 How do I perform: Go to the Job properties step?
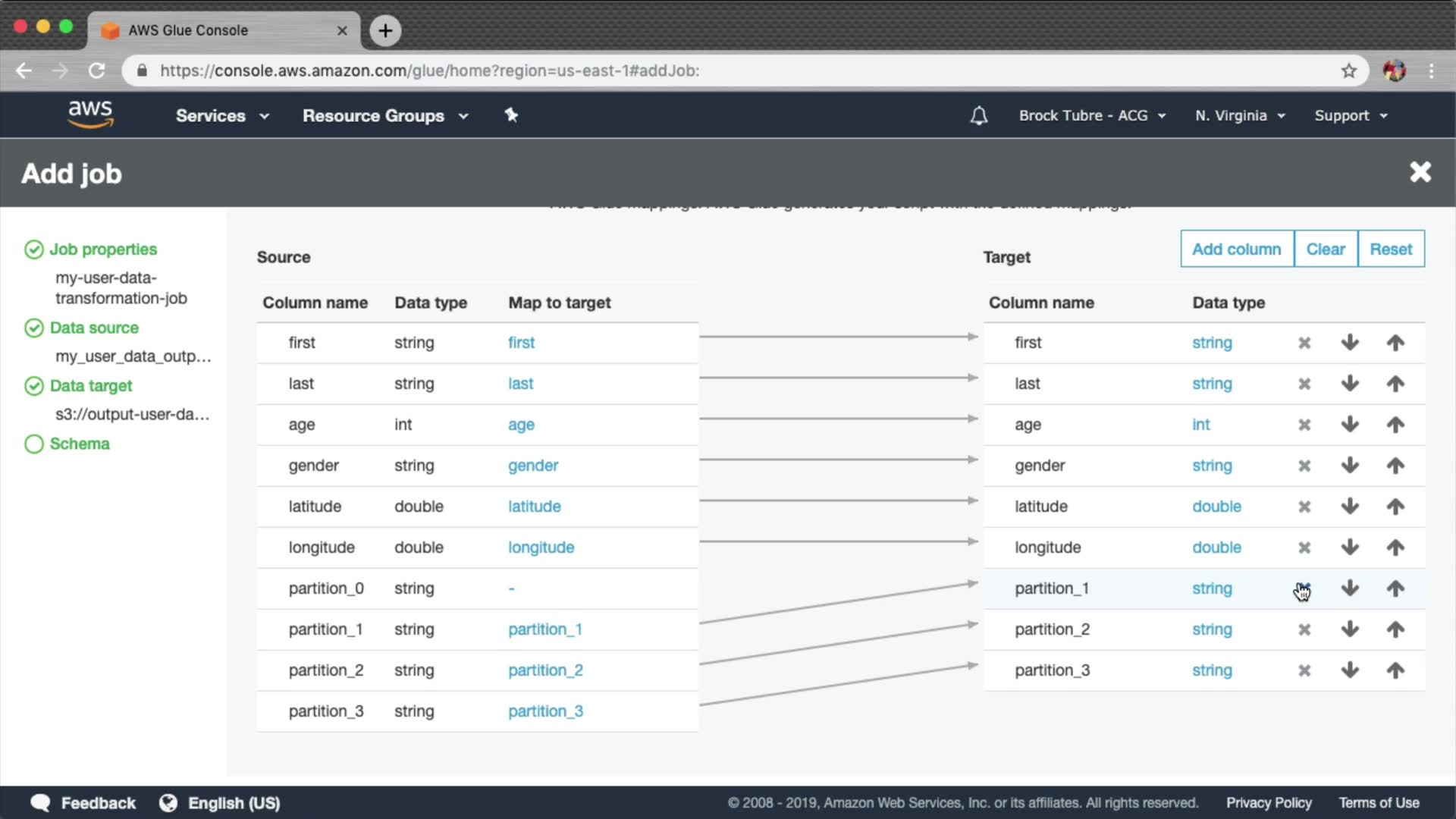point(103,249)
